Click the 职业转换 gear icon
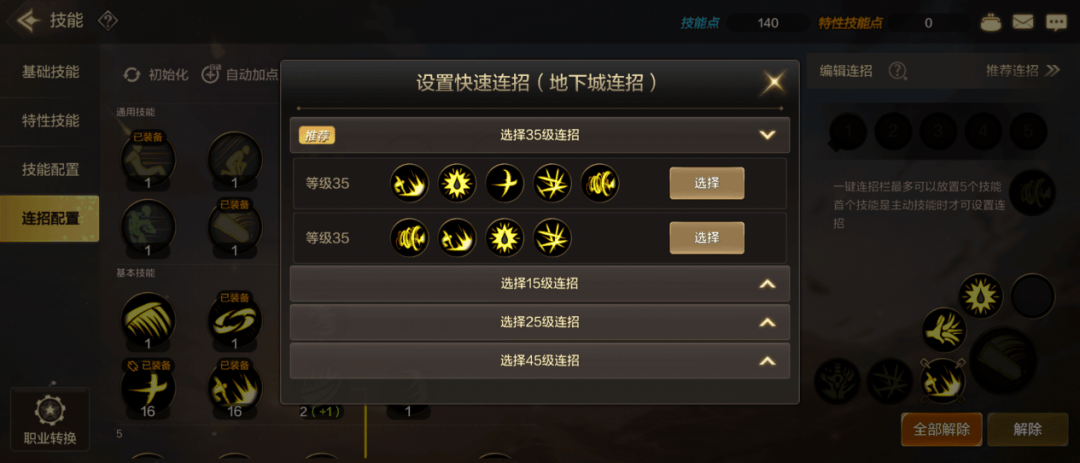Viewport: 1080px width, 463px height. tap(50, 411)
